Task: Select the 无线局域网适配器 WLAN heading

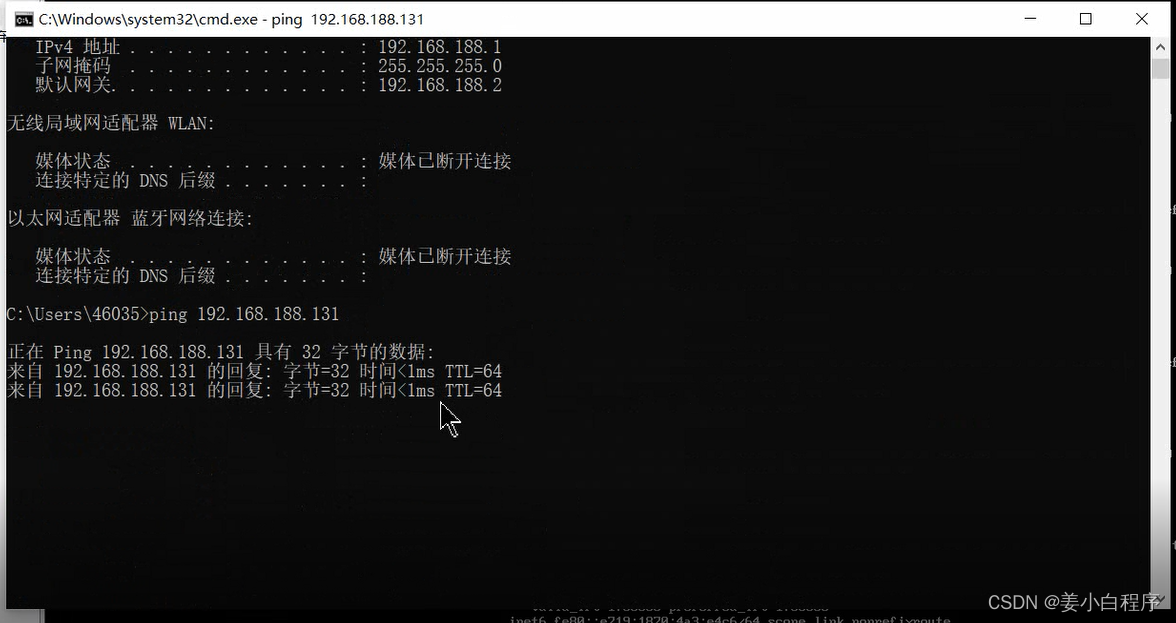Action: coord(111,123)
